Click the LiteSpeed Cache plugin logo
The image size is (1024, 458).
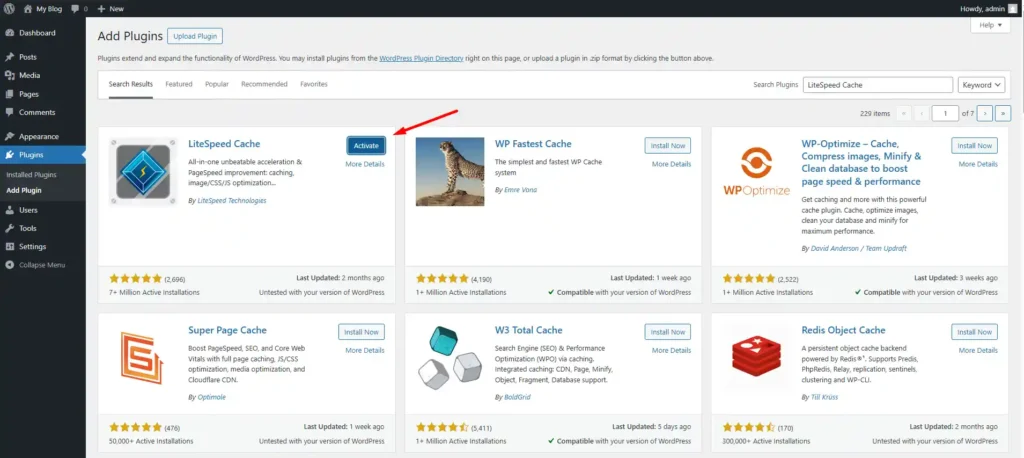pos(143,172)
